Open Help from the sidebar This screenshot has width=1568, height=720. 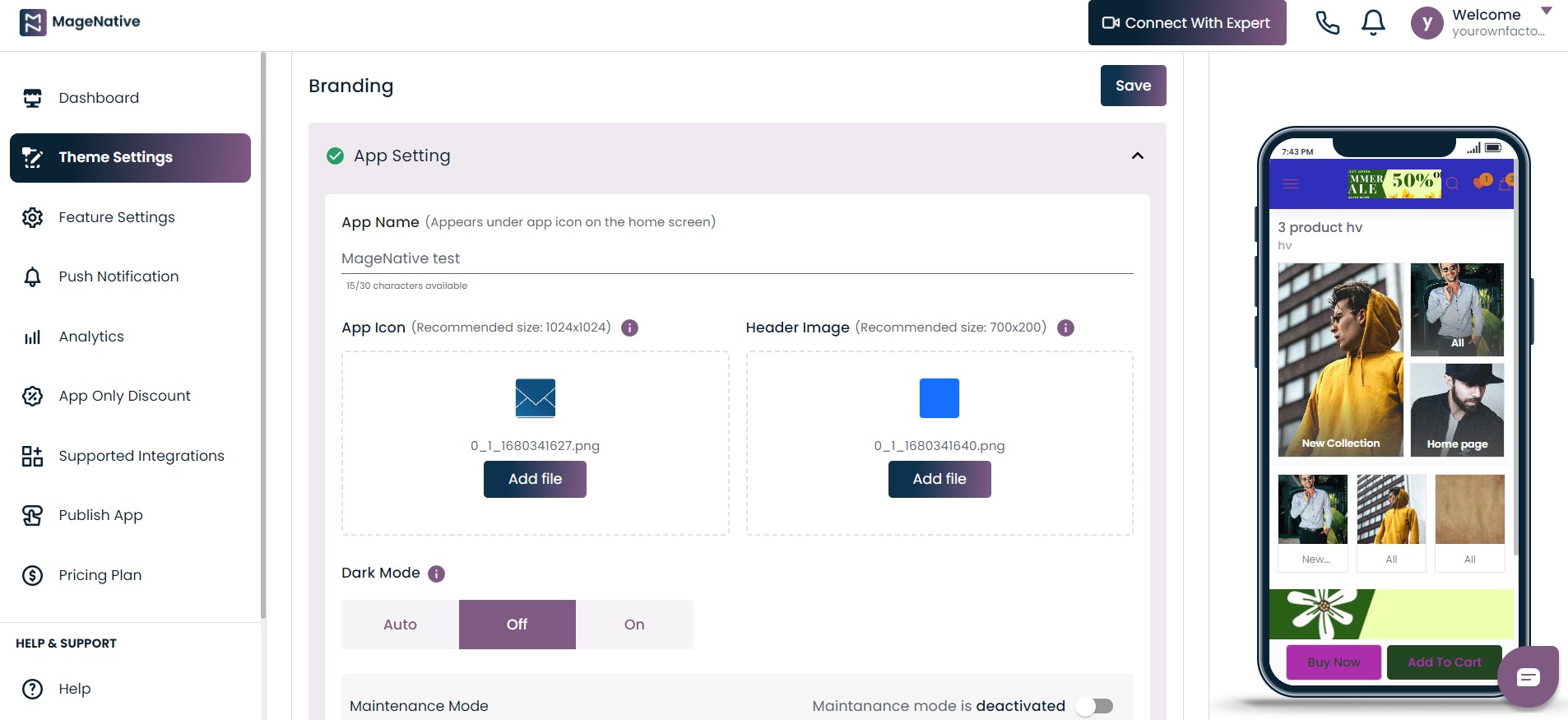tap(130, 689)
